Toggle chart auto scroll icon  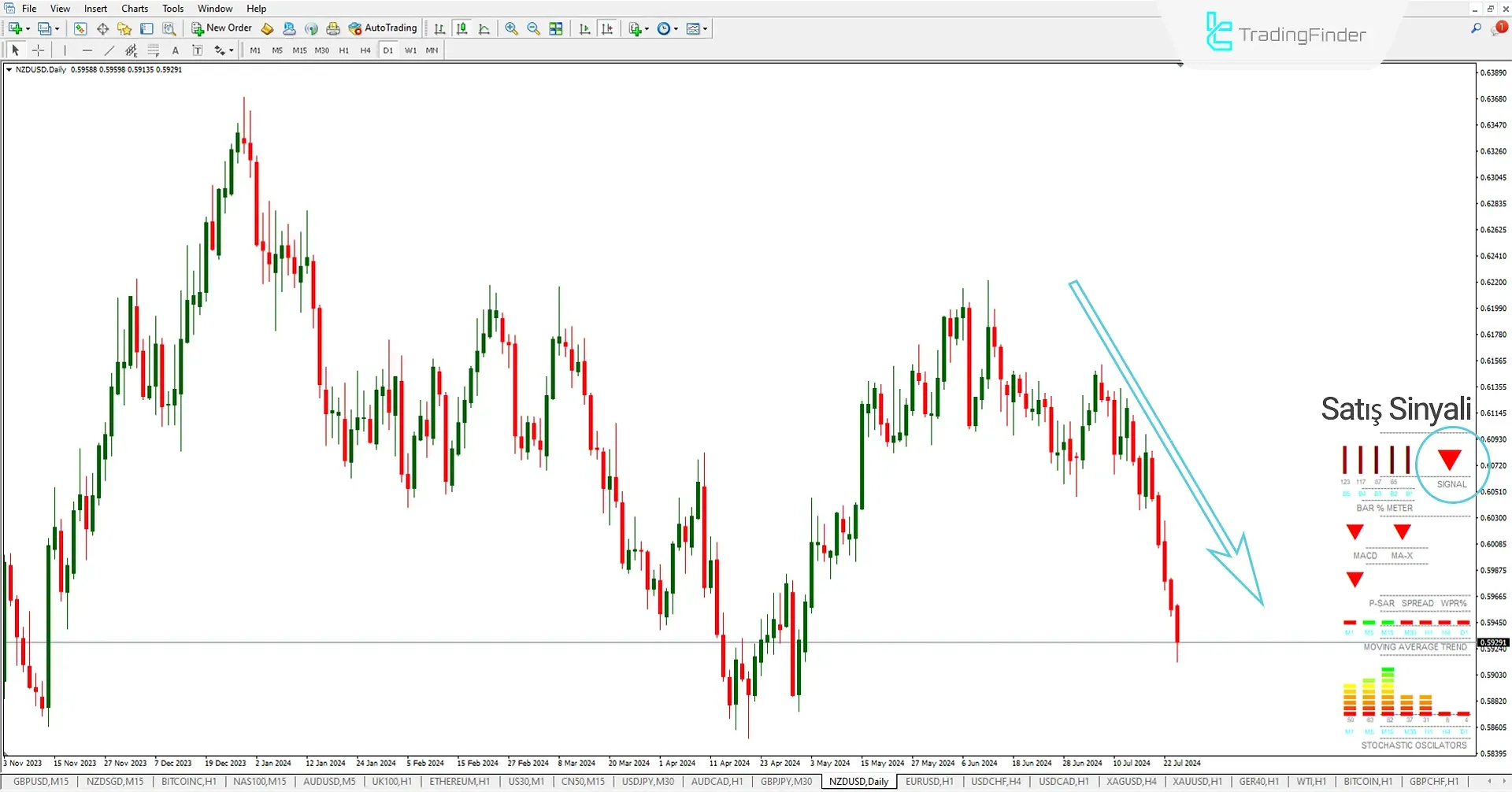click(x=584, y=28)
